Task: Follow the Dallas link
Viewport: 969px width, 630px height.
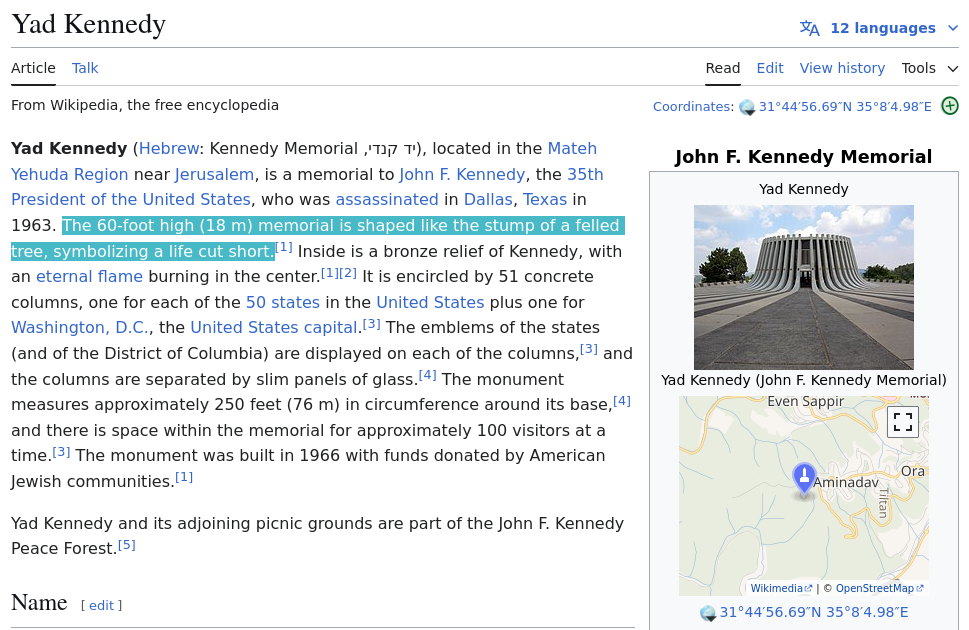Action: [x=488, y=199]
